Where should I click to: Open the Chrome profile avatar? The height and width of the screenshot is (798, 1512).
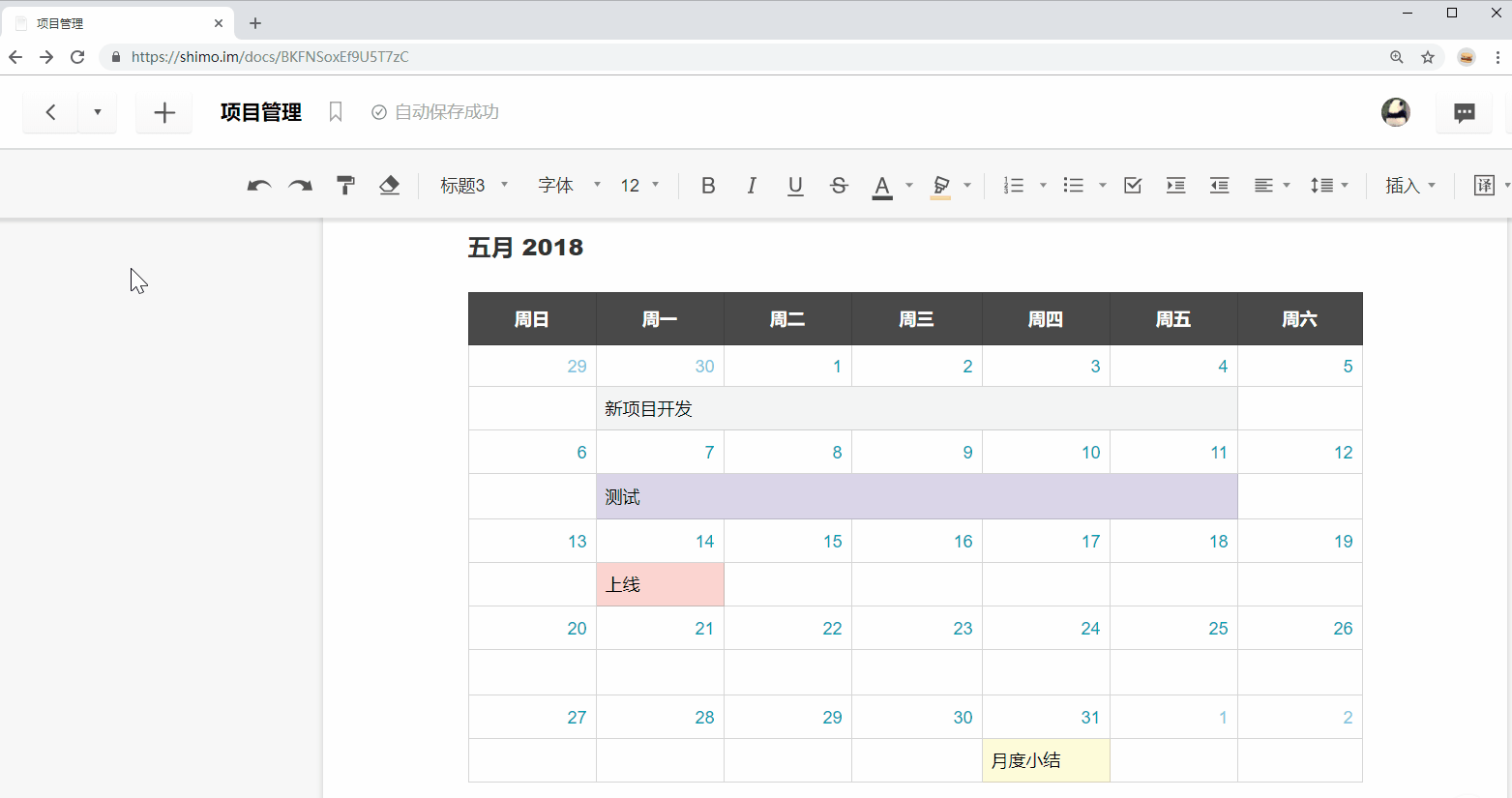[x=1467, y=57]
